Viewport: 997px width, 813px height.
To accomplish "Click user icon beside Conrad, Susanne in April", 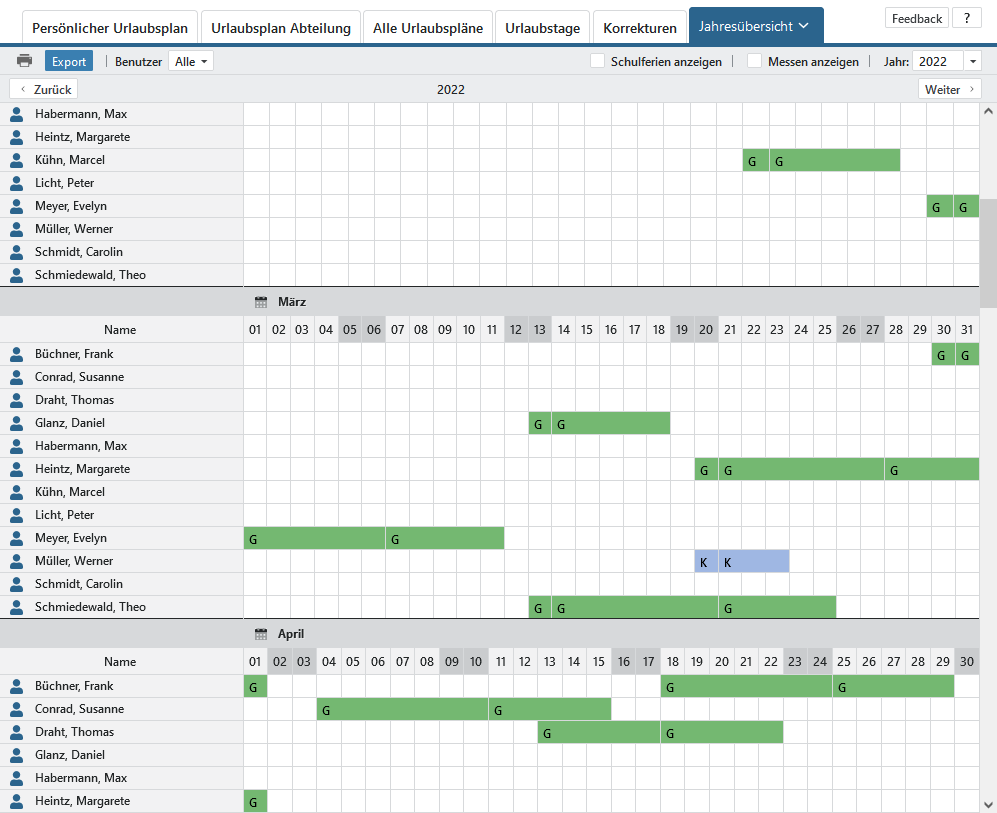I will (16, 709).
